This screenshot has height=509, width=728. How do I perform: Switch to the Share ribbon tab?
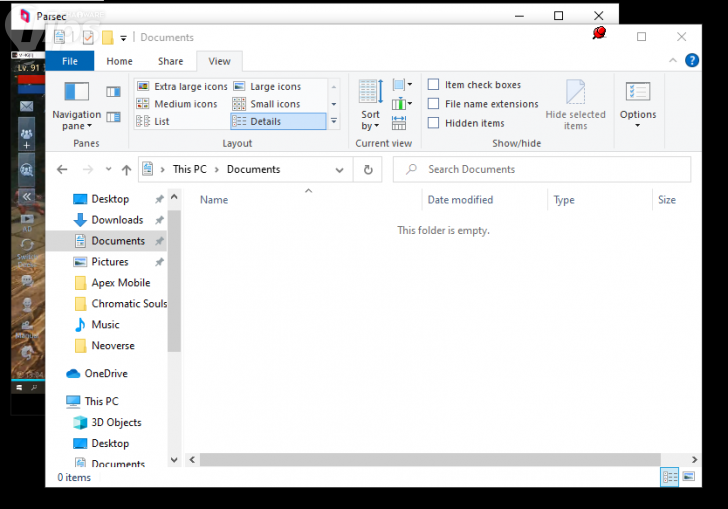pos(170,61)
